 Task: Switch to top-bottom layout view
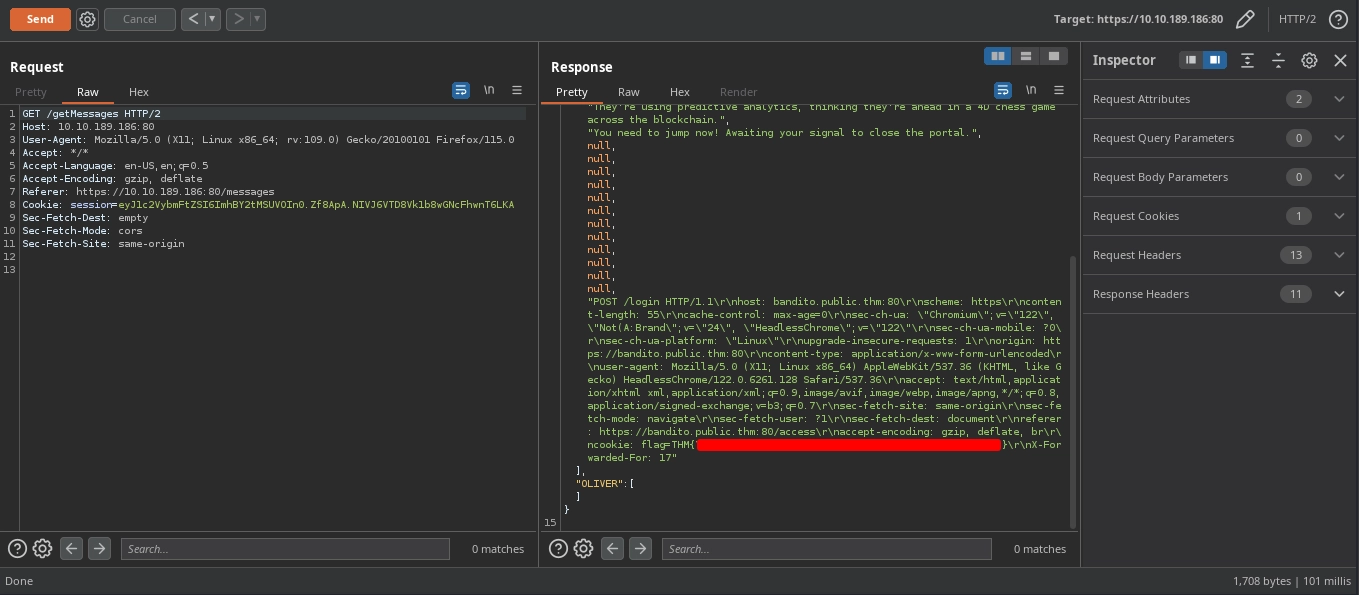click(1025, 56)
